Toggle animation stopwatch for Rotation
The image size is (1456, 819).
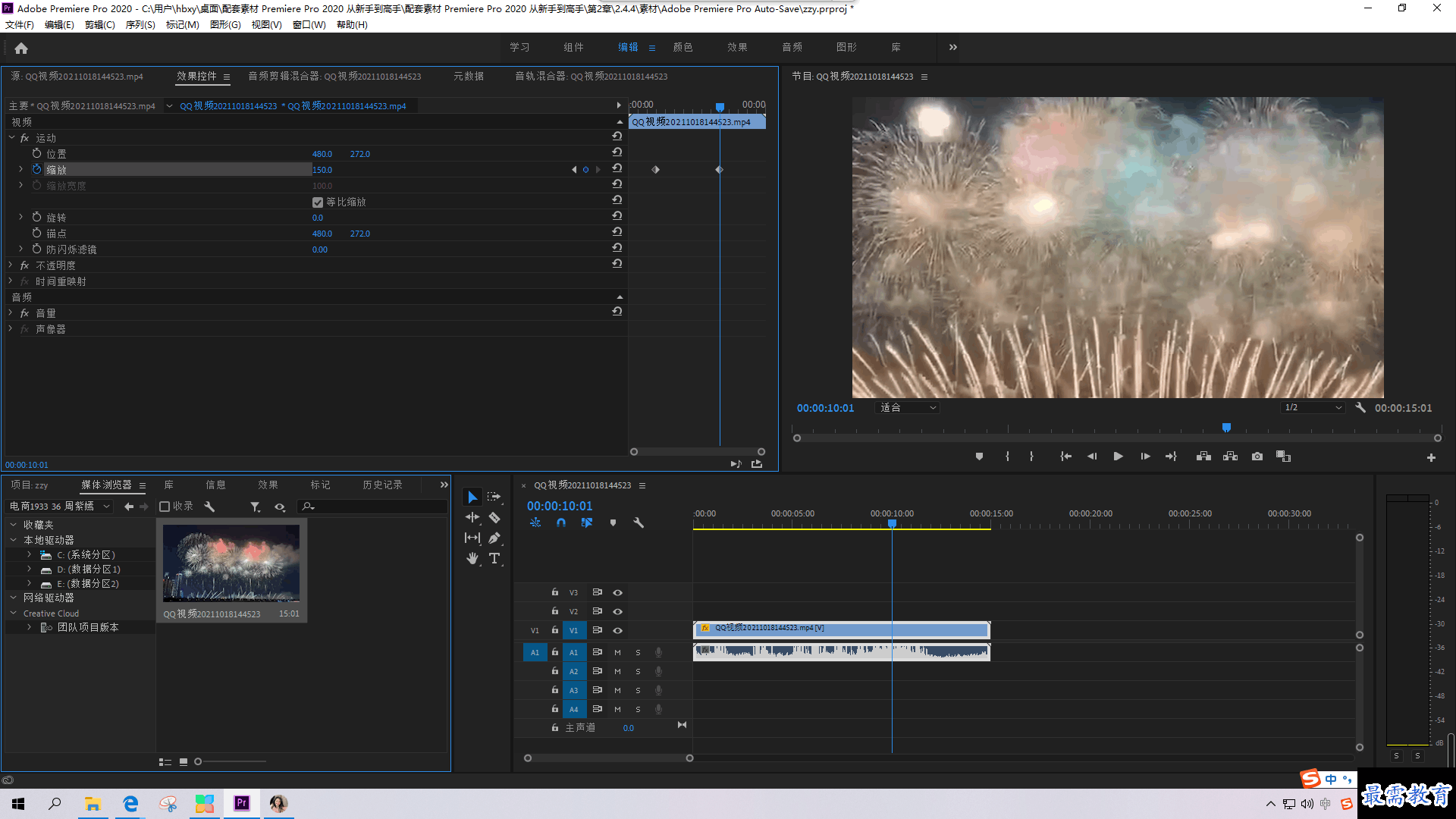[x=36, y=217]
